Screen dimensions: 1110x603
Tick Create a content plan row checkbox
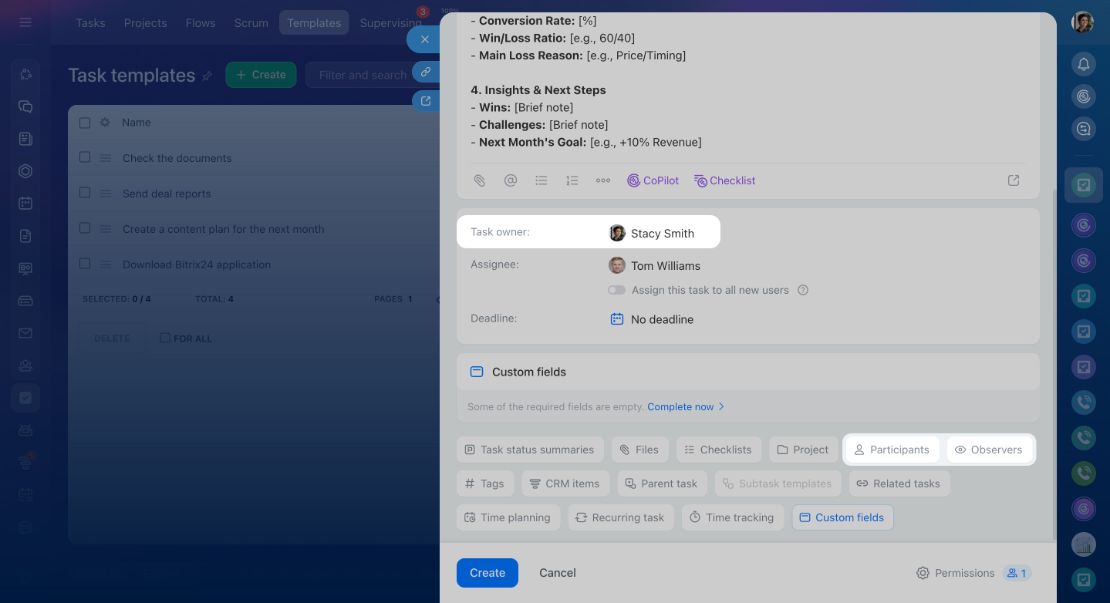(x=85, y=228)
